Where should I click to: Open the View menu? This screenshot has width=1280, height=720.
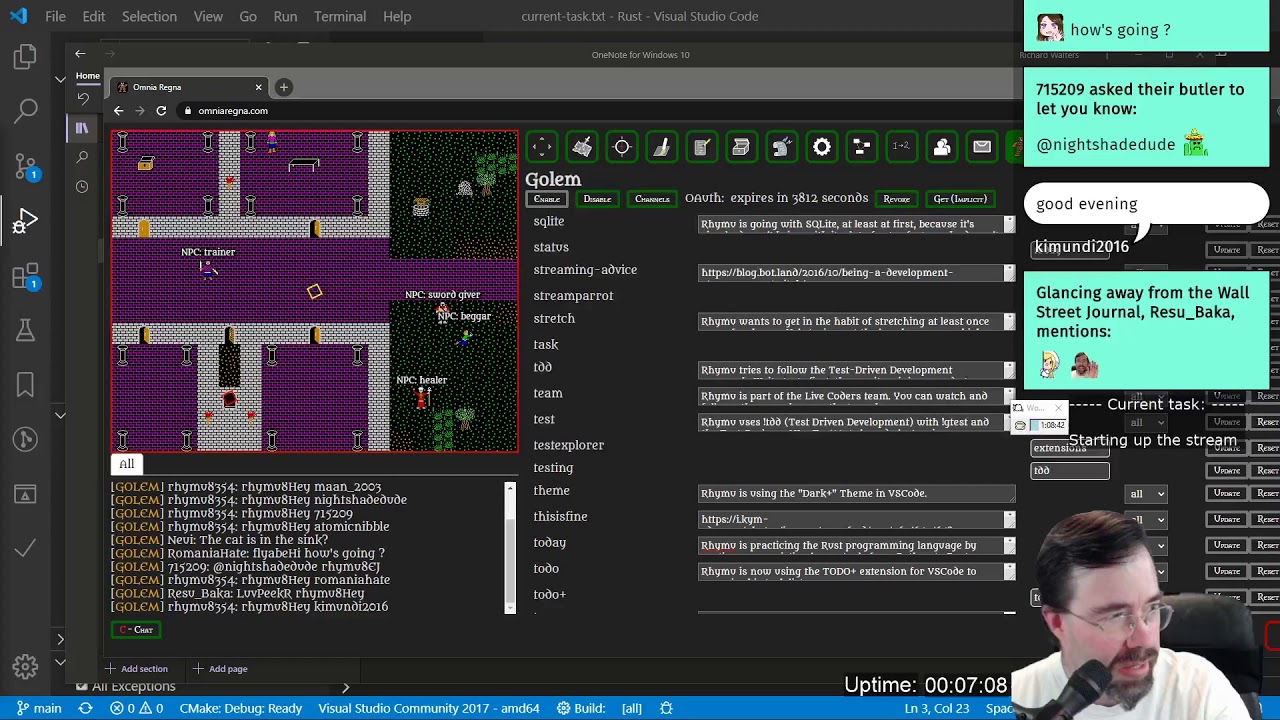pos(208,16)
